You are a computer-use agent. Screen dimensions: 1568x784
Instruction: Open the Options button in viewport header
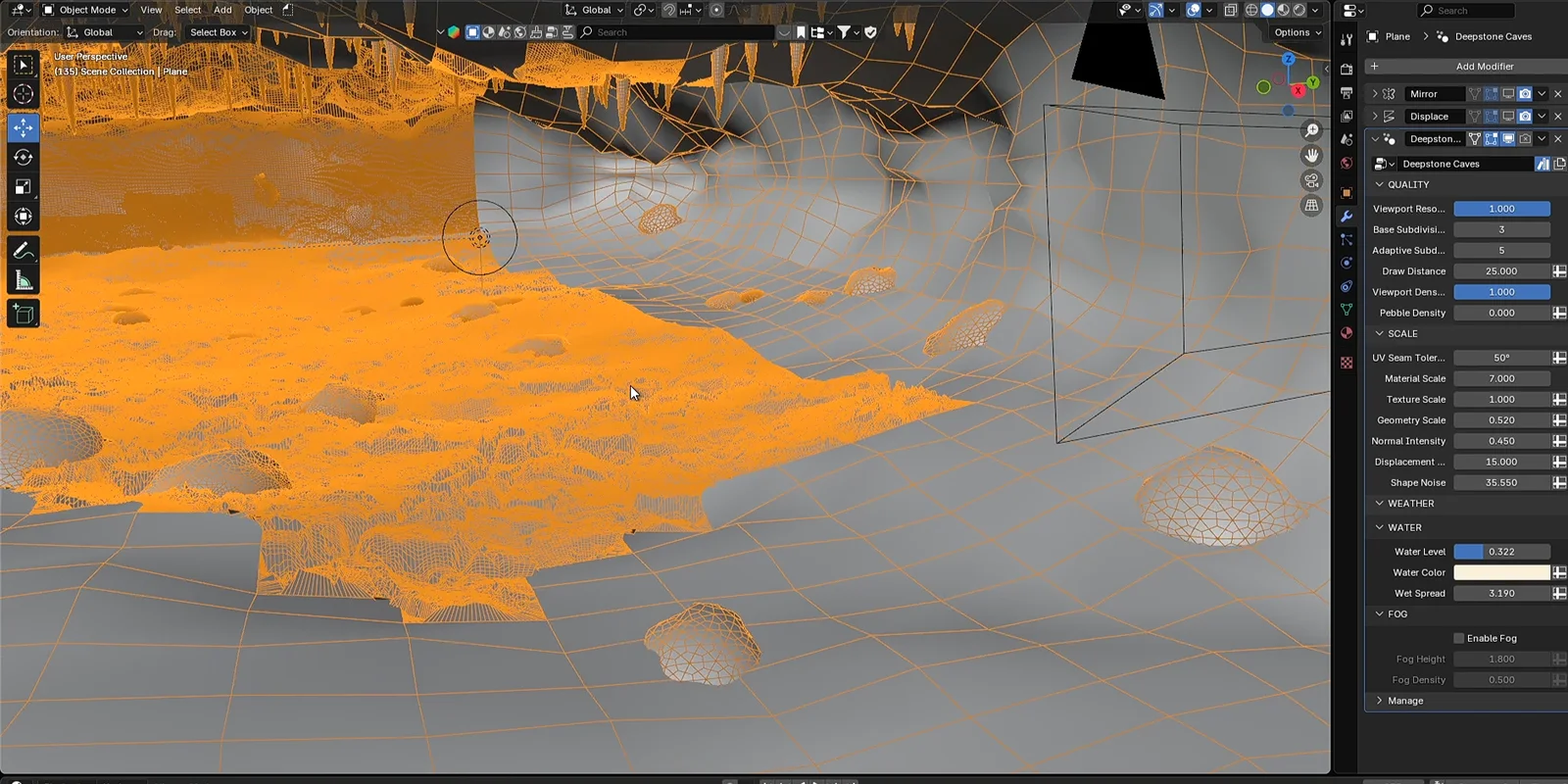pyautogui.click(x=1296, y=32)
